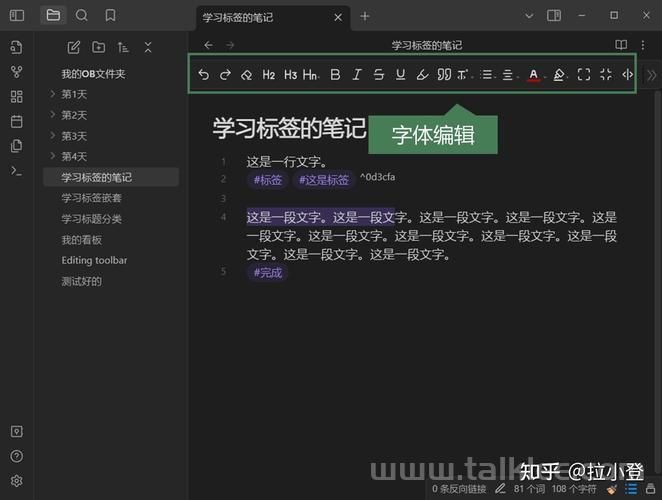Open today's daily note calendar icon
Screen dimensions: 662x500
[16, 122]
